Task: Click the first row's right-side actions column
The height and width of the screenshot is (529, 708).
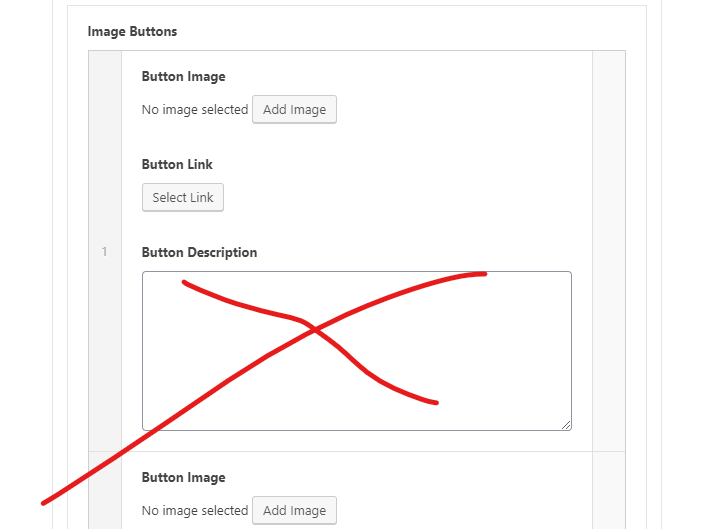Action: tap(608, 250)
